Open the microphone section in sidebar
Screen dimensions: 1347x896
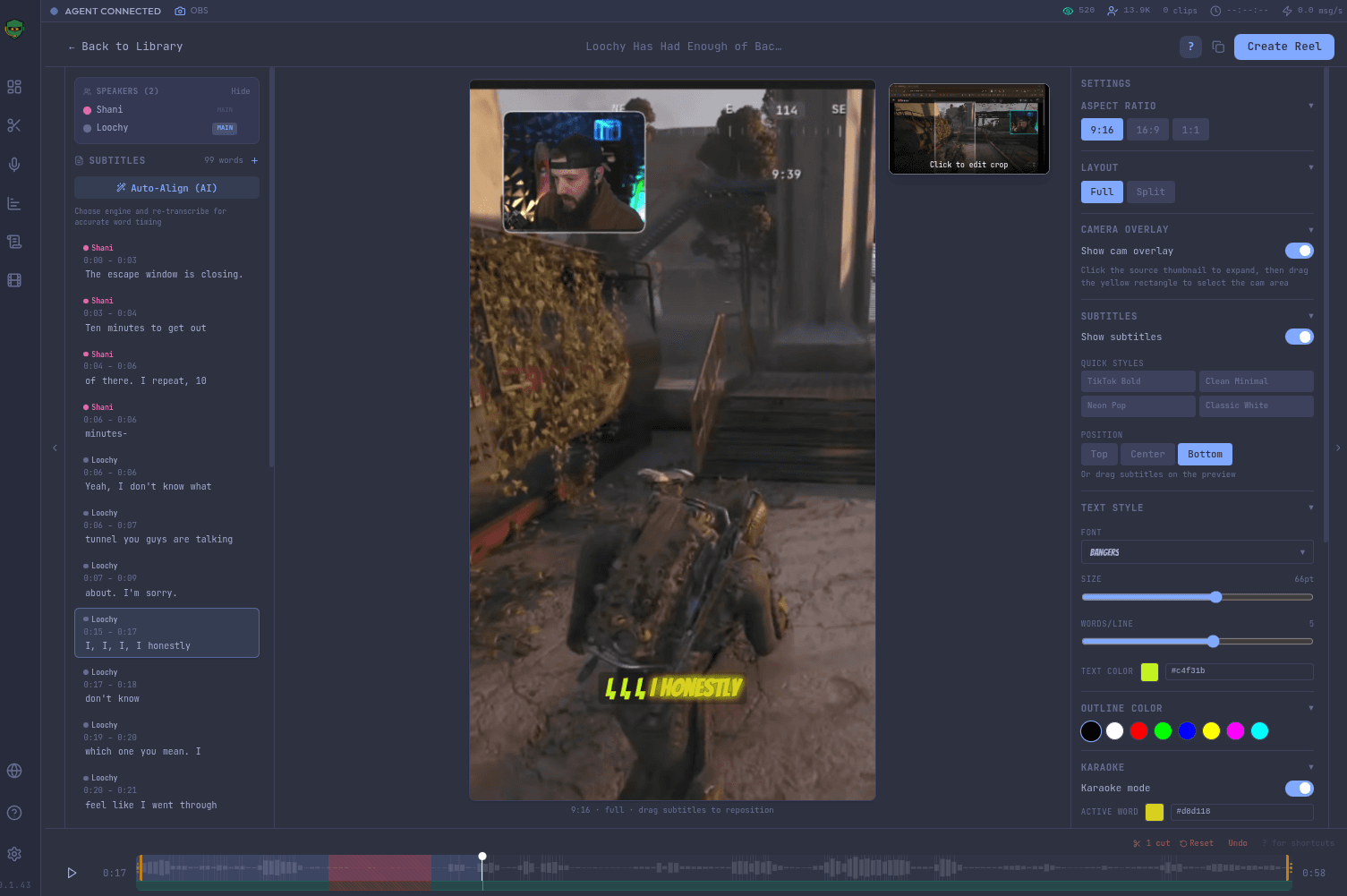coord(14,165)
